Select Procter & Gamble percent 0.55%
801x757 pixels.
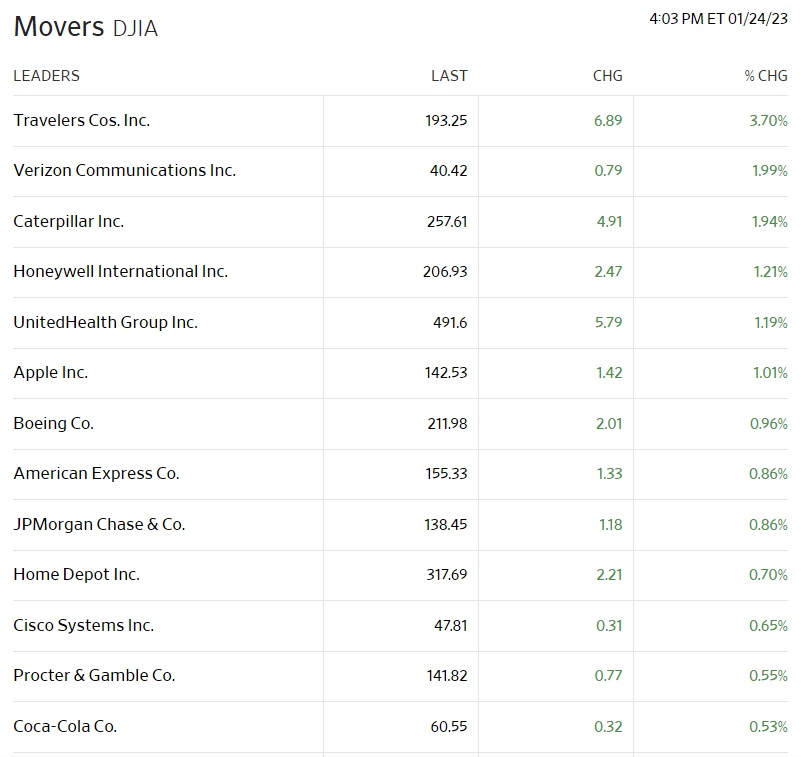(x=768, y=676)
